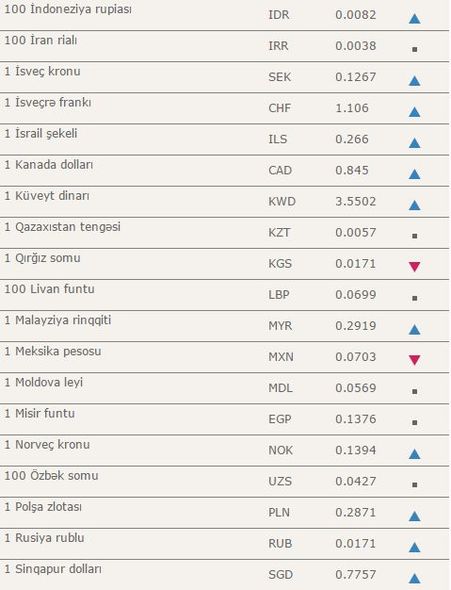
Task: Select the Moldova leyi row label
Action: [43, 382]
